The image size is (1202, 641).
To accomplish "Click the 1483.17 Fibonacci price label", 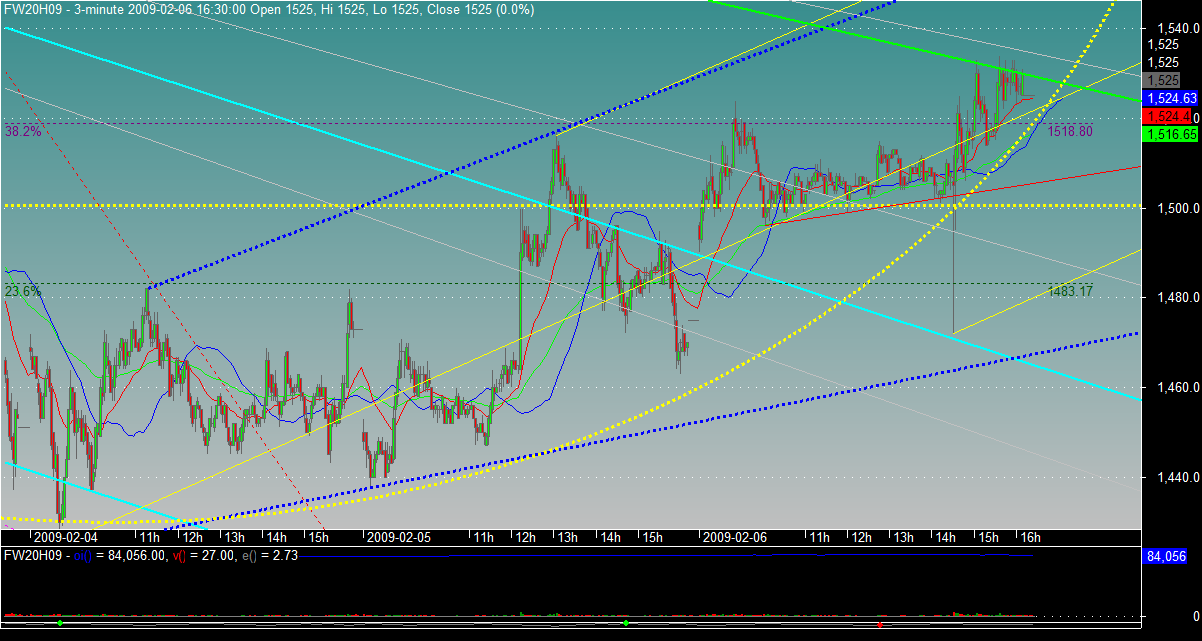I will point(1070,291).
